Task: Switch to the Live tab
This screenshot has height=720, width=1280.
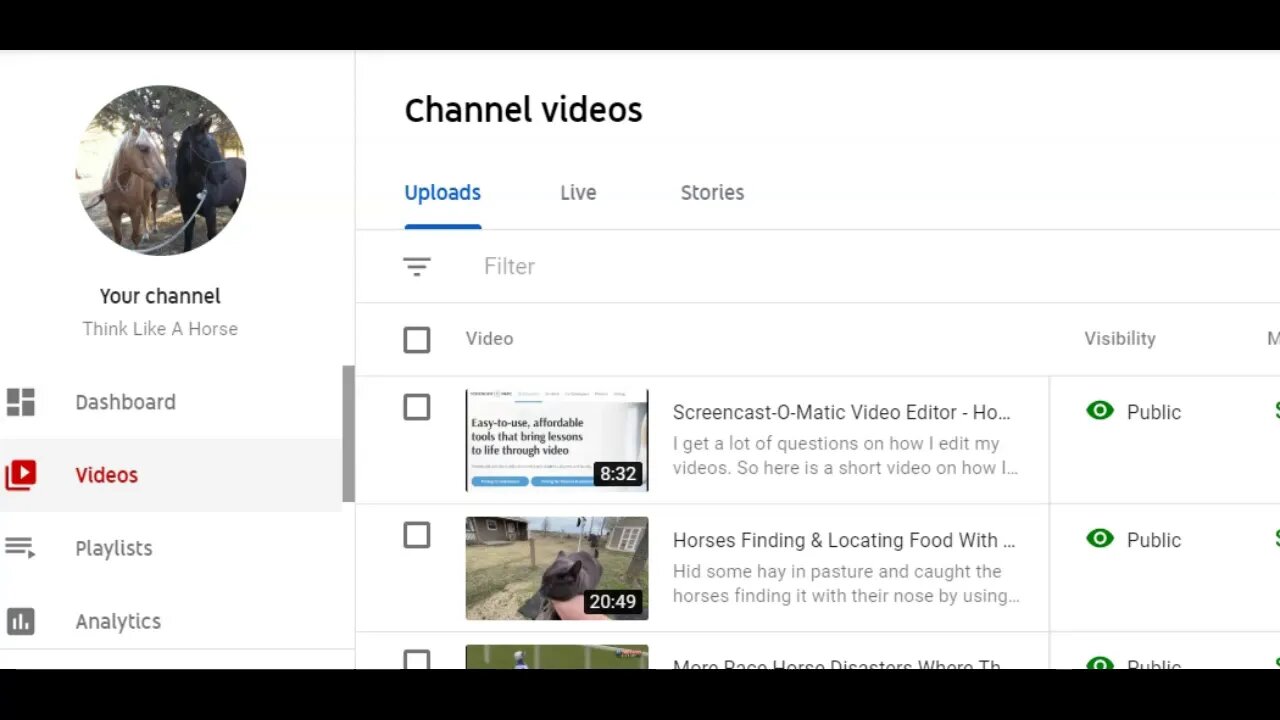Action: [578, 193]
